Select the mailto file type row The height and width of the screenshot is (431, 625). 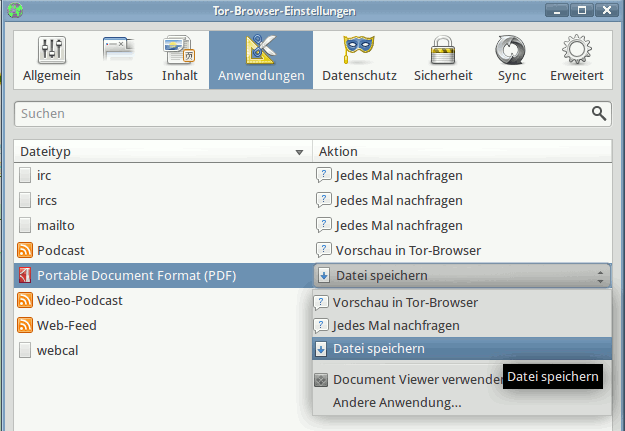coord(313,225)
